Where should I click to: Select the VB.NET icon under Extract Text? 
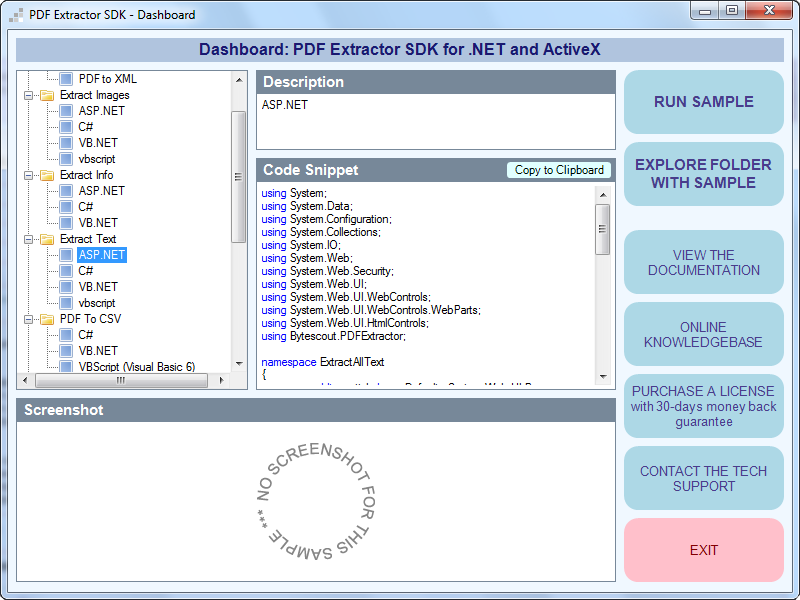coord(66,287)
